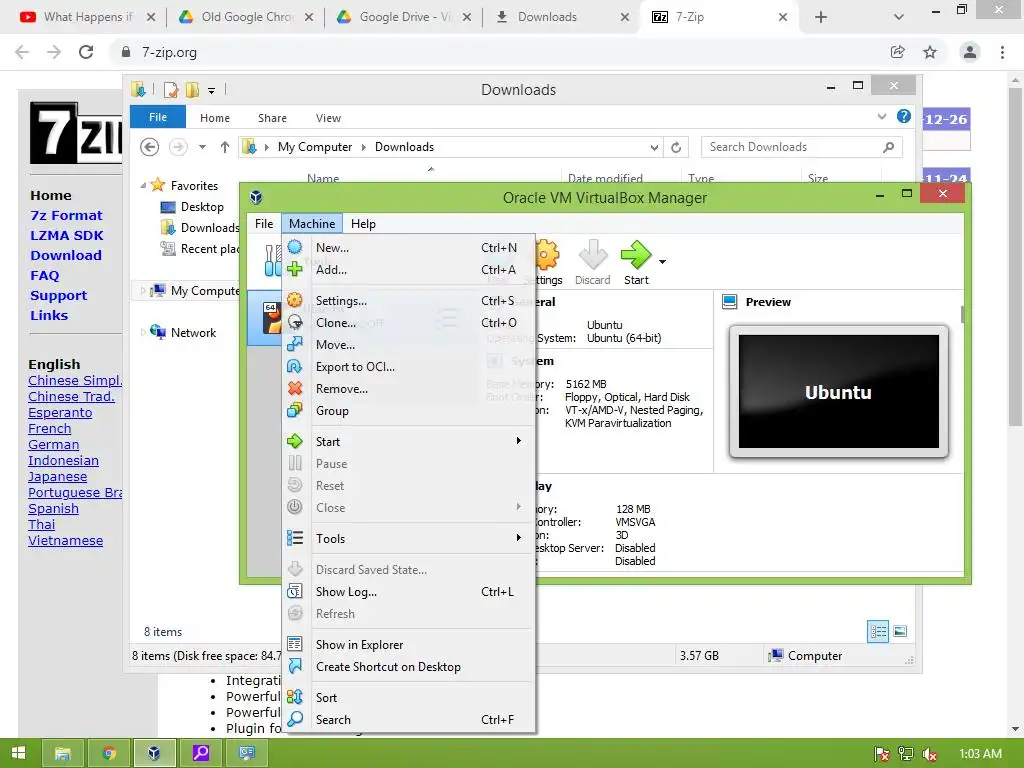Click the Create Shortcut on Desktop icon
The image size is (1024, 768).
[x=295, y=666]
